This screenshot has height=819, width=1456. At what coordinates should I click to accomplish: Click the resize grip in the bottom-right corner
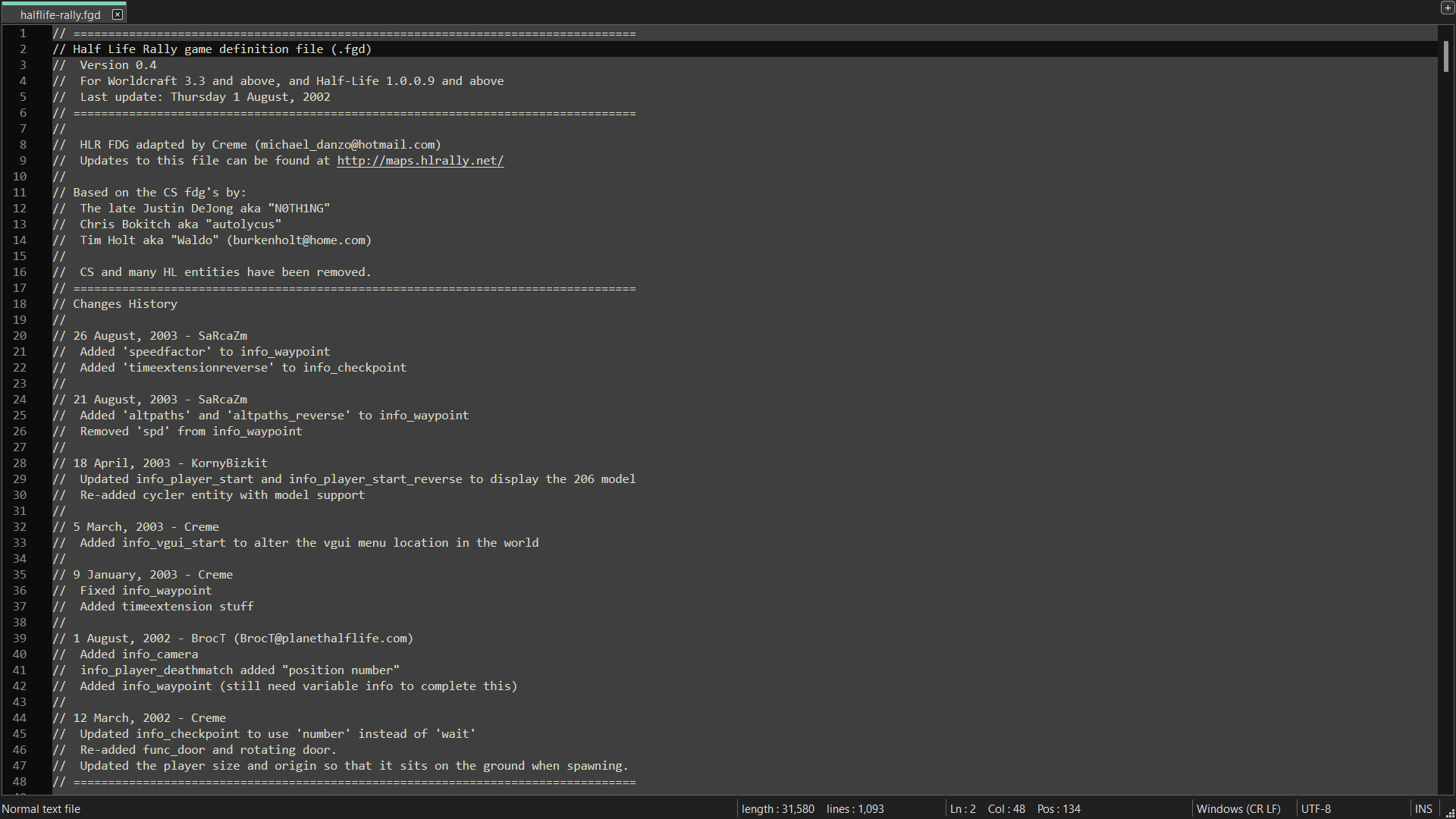point(1449,813)
